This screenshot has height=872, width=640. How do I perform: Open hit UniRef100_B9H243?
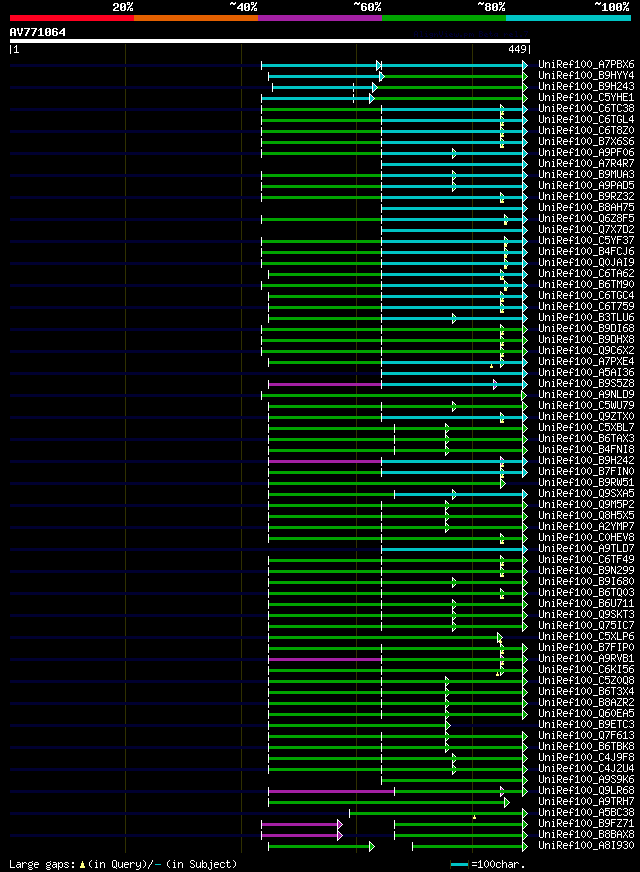pyautogui.click(x=586, y=87)
